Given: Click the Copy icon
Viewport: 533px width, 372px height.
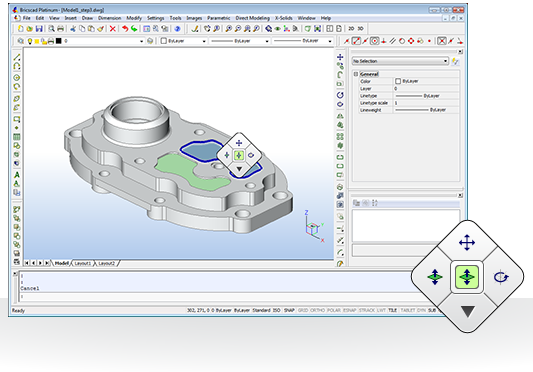Looking at the screenshot, I should 82,29.
